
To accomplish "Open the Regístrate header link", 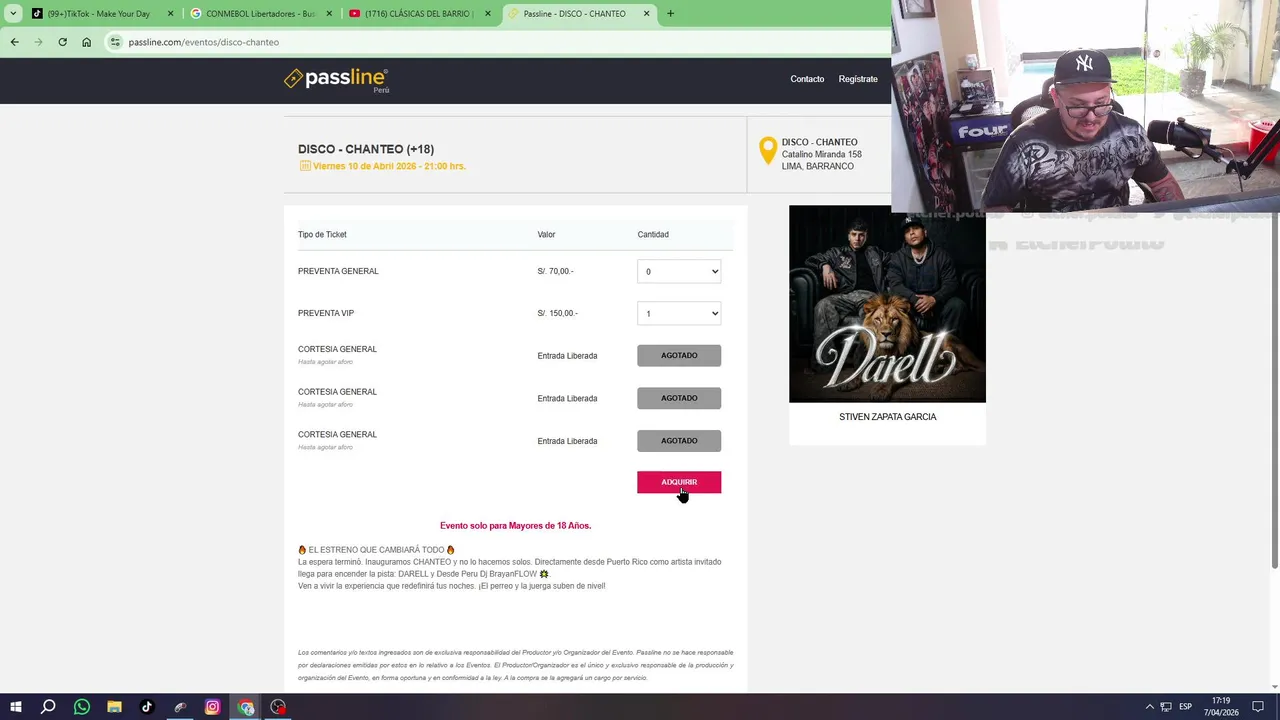I will pyautogui.click(x=858, y=79).
